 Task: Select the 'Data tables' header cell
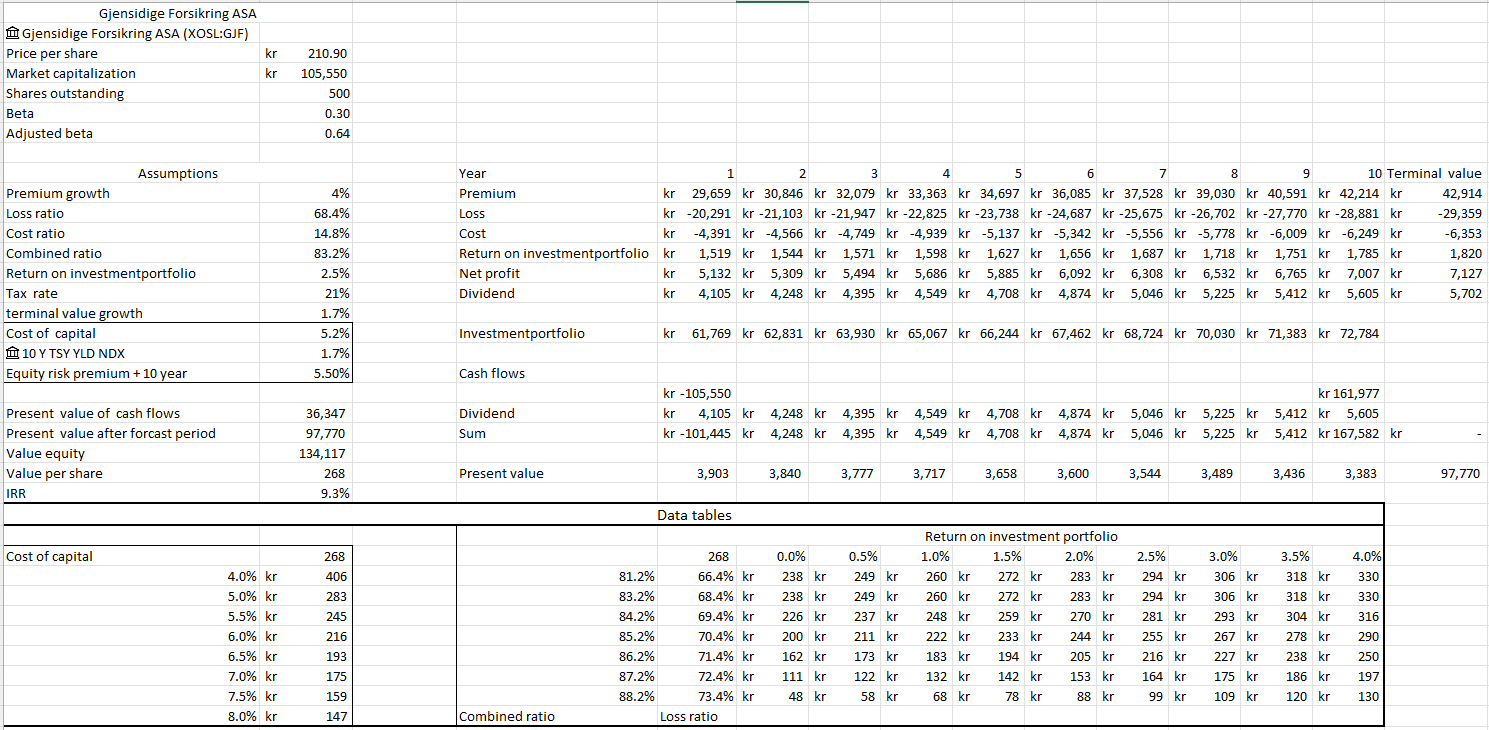point(694,515)
